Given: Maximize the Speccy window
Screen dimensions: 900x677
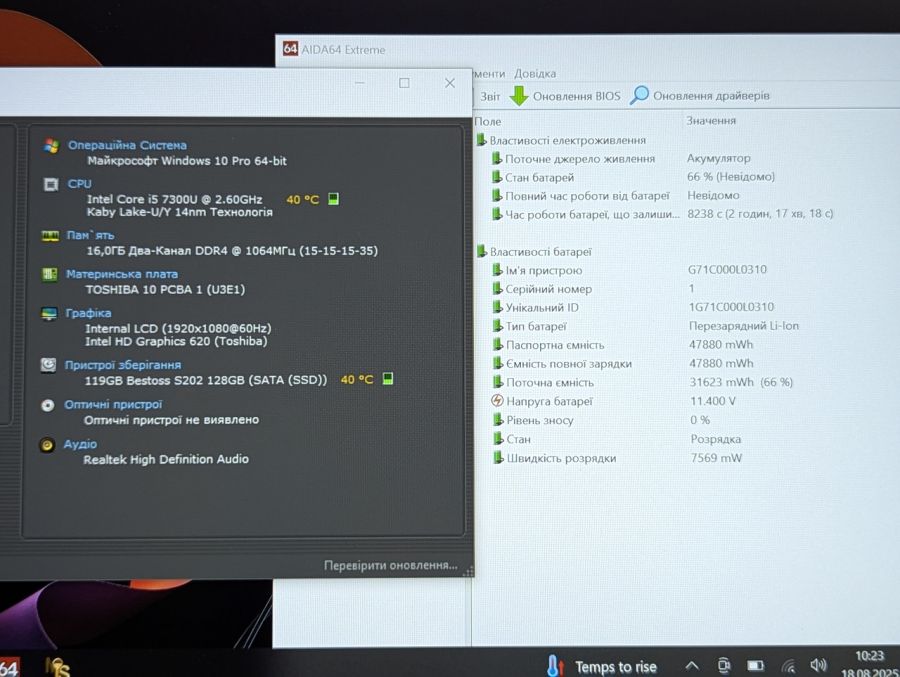Looking at the screenshot, I should pyautogui.click(x=404, y=83).
